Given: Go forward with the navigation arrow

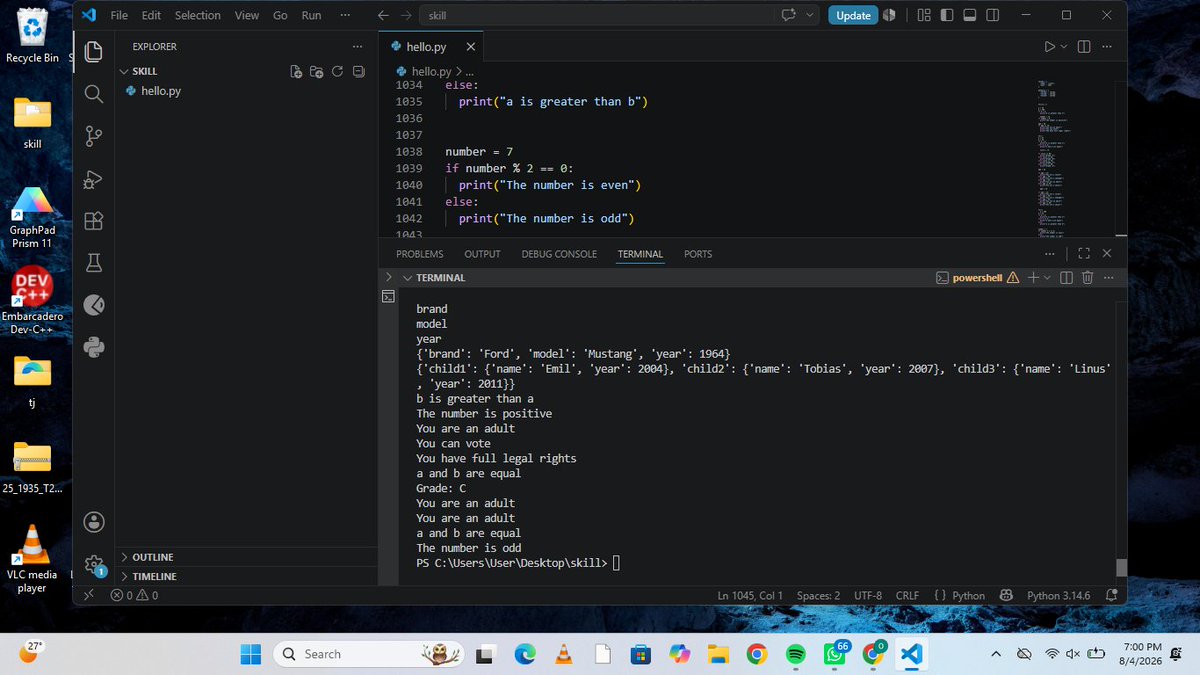Looking at the screenshot, I should tap(405, 15).
